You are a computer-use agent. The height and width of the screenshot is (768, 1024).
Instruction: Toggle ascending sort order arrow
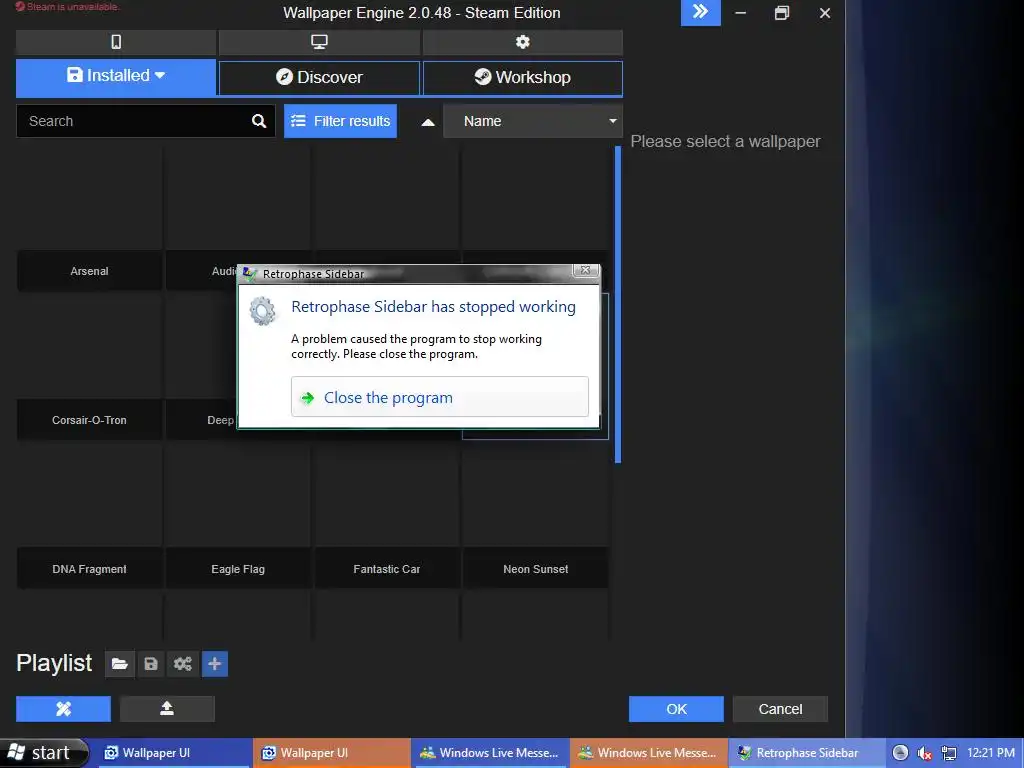[428, 122]
